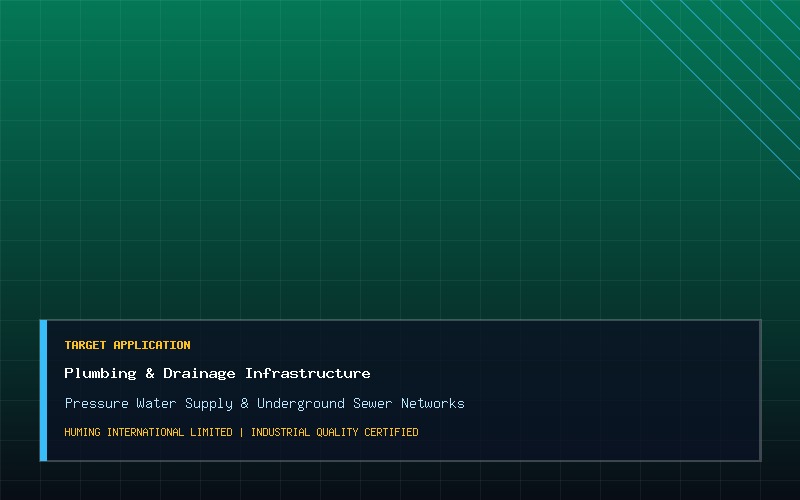Click the TARGET APPLICATION label
Screen dimensions: 800x500
(127, 345)
